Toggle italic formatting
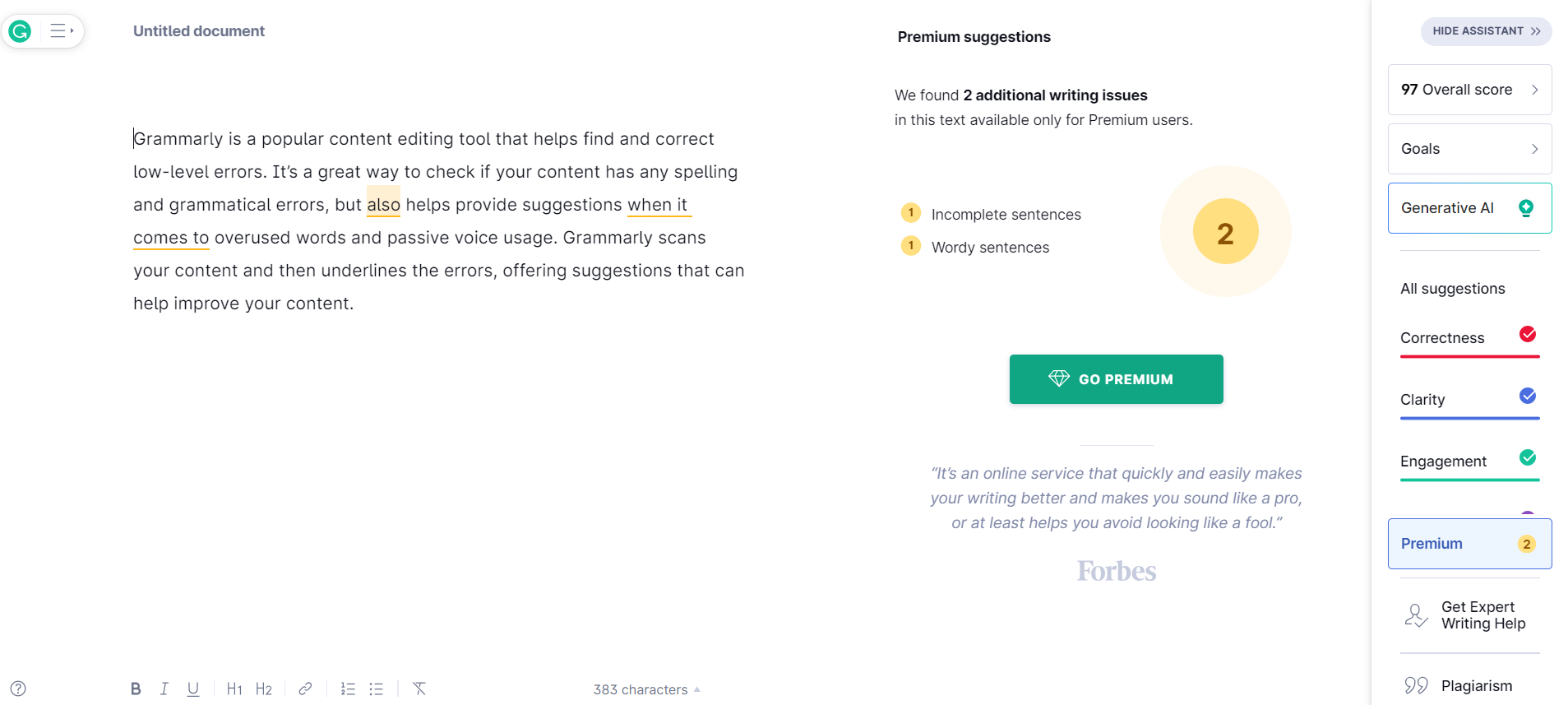 tap(164, 689)
